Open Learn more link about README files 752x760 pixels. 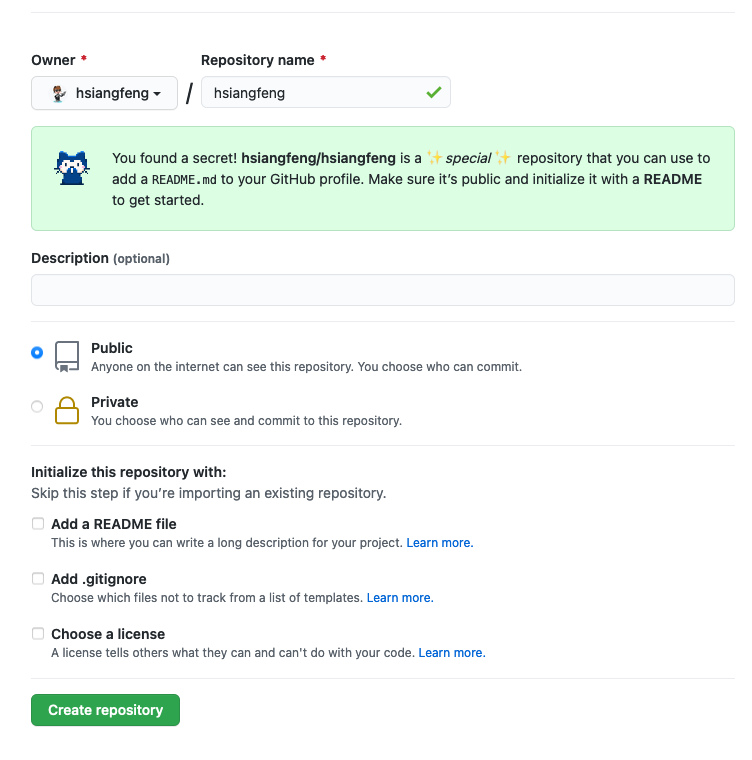pyautogui.click(x=439, y=543)
